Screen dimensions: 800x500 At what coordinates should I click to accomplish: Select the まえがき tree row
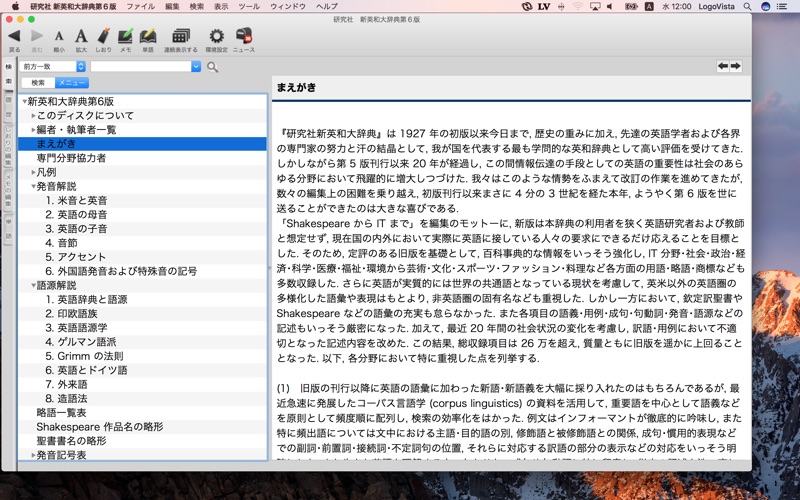[142, 144]
